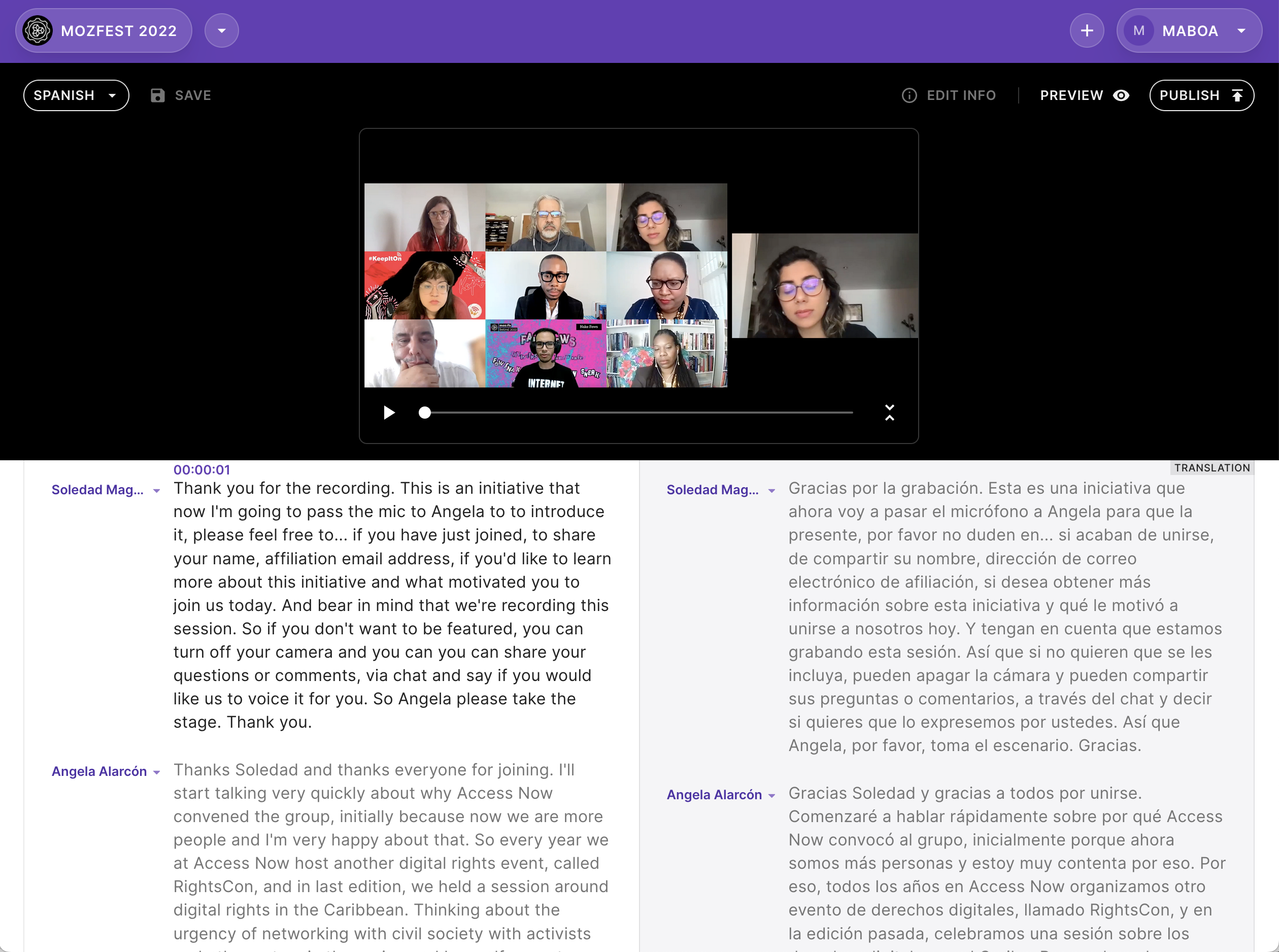Click the EDIT INFO button
The image size is (1279, 952).
click(960, 95)
